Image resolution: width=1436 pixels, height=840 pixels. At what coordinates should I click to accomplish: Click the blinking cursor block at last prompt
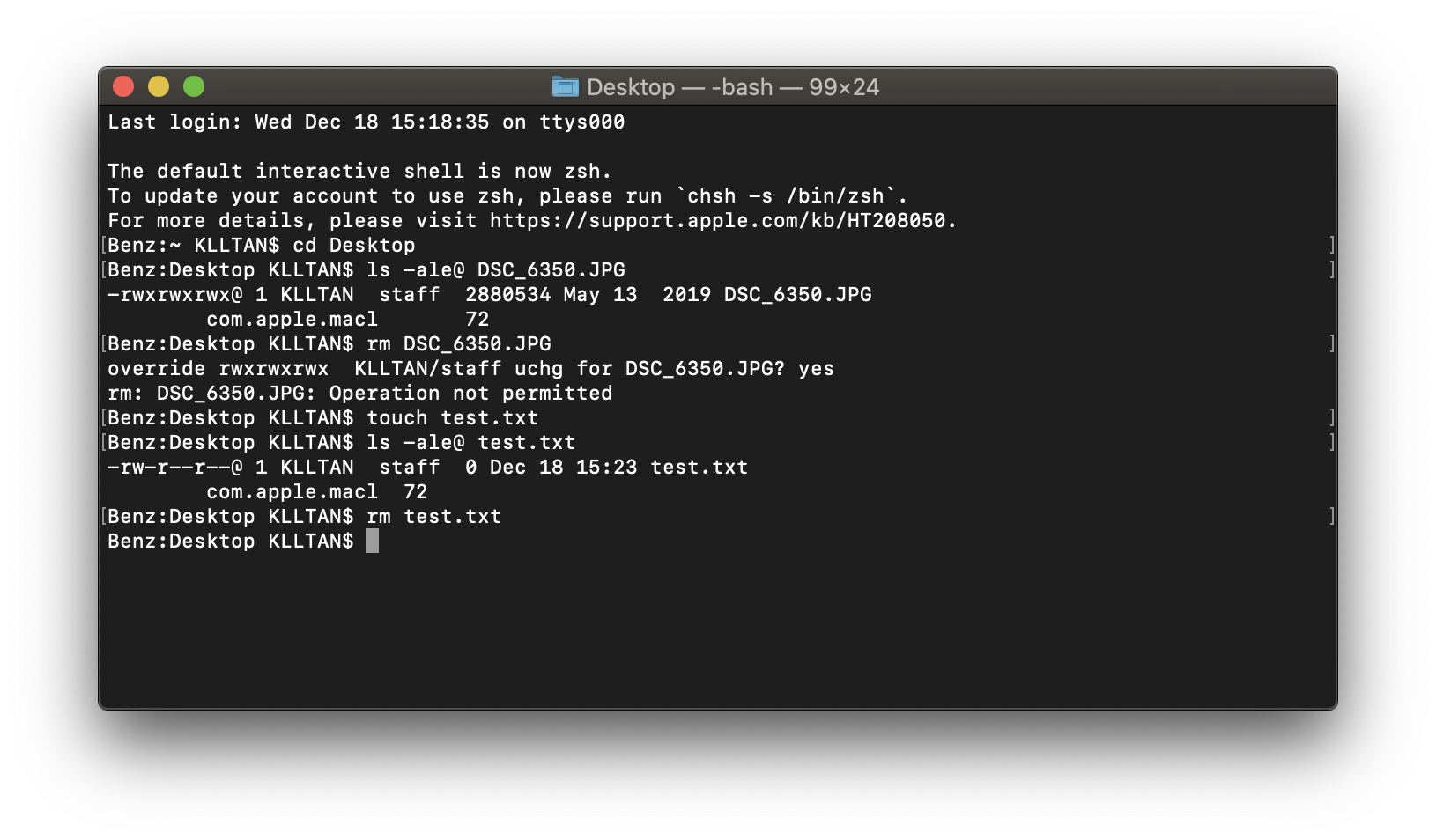373,541
